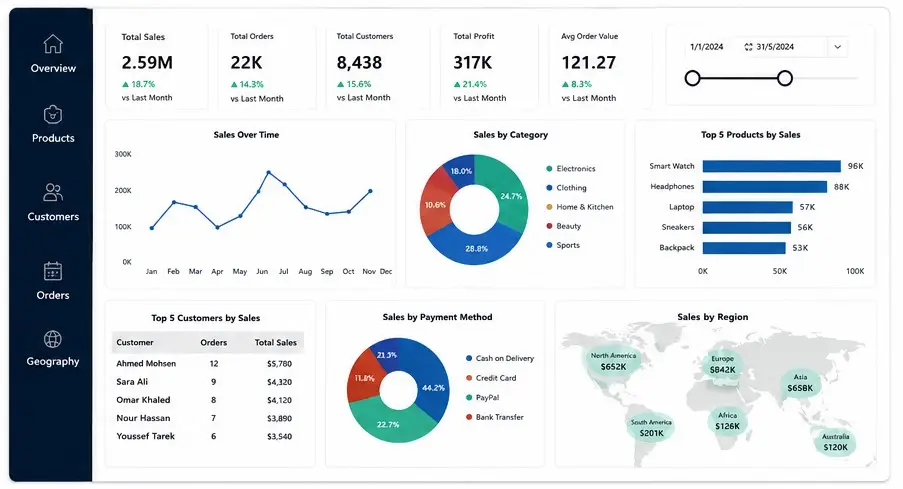Click the Cash on Delivery legend entry
Screen dimensions: 903x489
[500, 358]
